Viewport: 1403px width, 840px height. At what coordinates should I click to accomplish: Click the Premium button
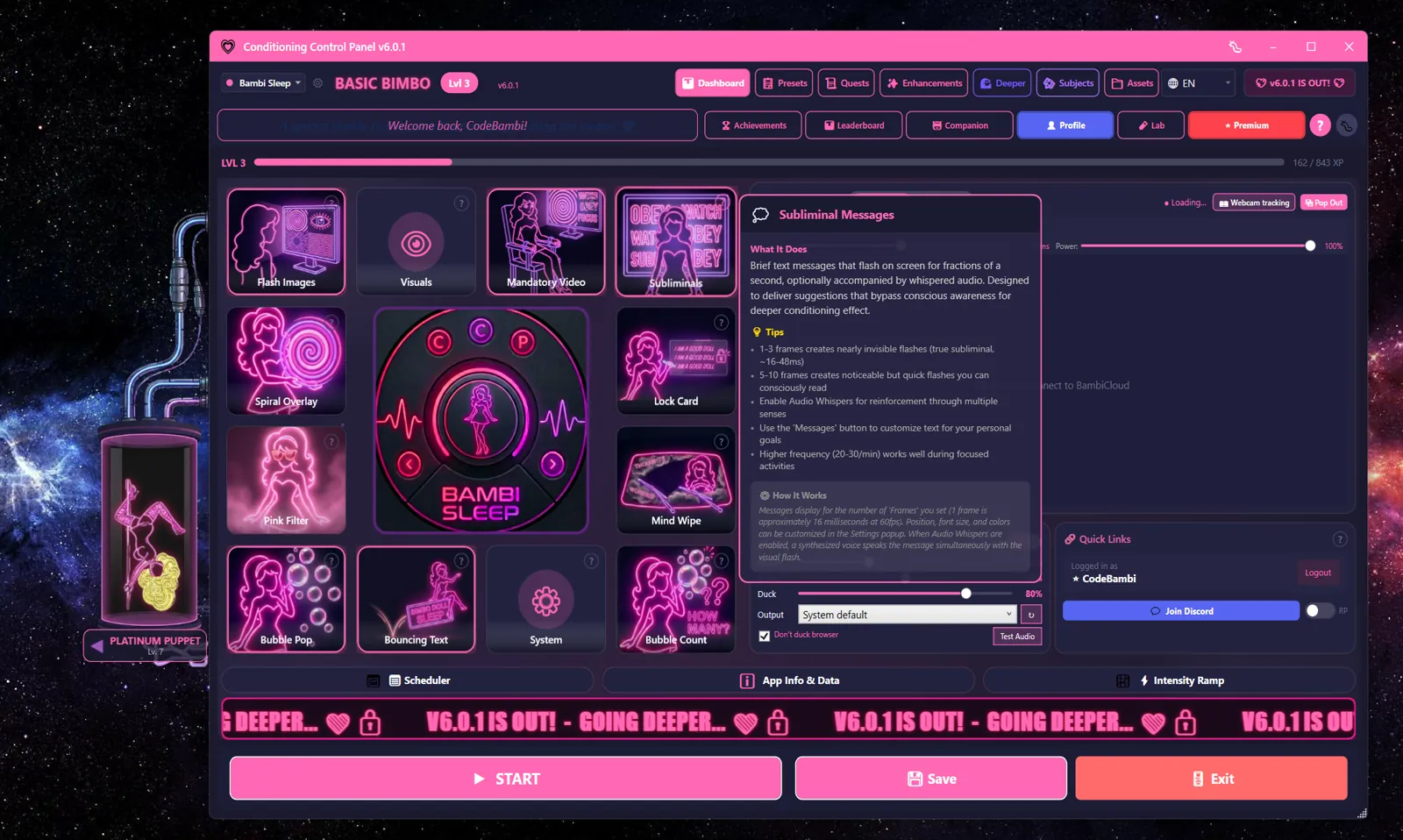pyautogui.click(x=1246, y=125)
